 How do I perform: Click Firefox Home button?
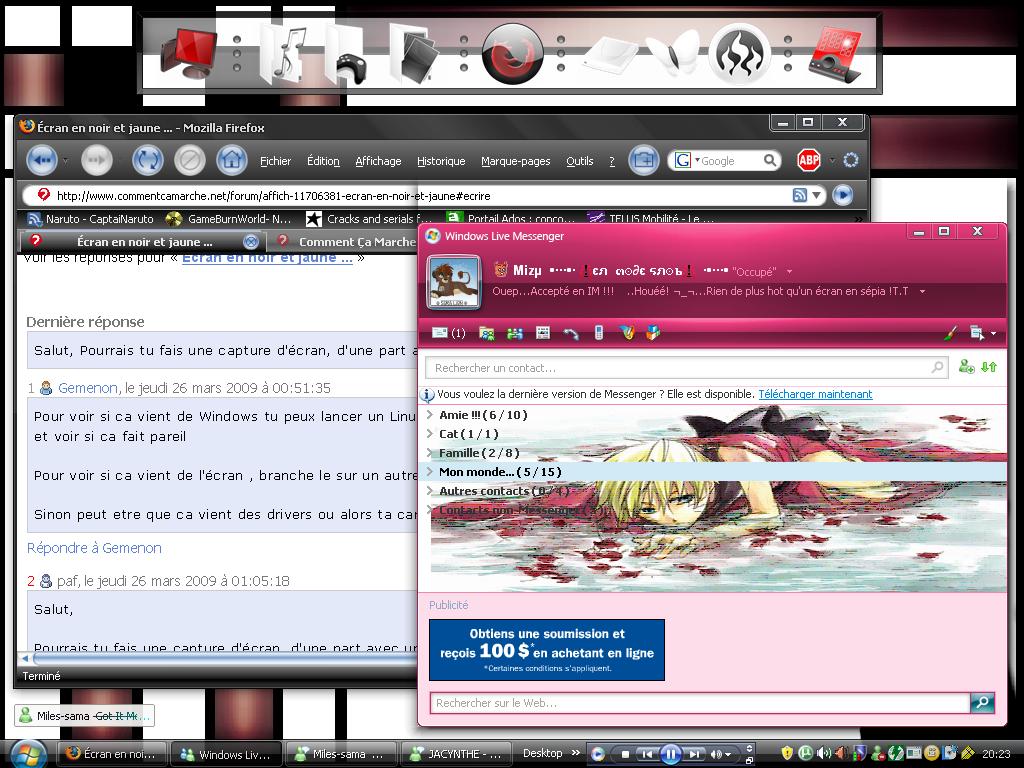coord(231,160)
